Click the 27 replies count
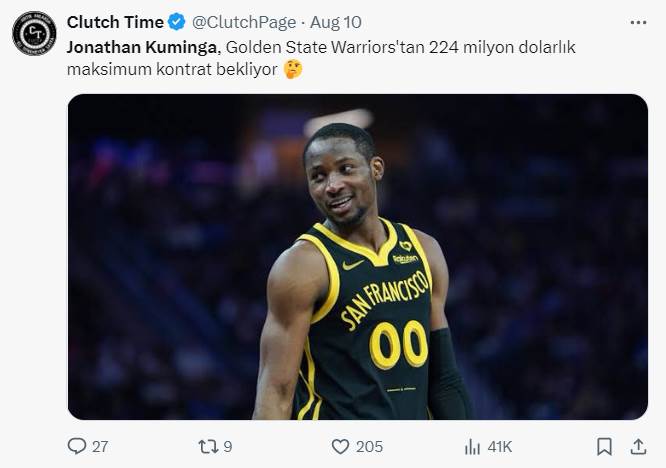 (x=100, y=447)
